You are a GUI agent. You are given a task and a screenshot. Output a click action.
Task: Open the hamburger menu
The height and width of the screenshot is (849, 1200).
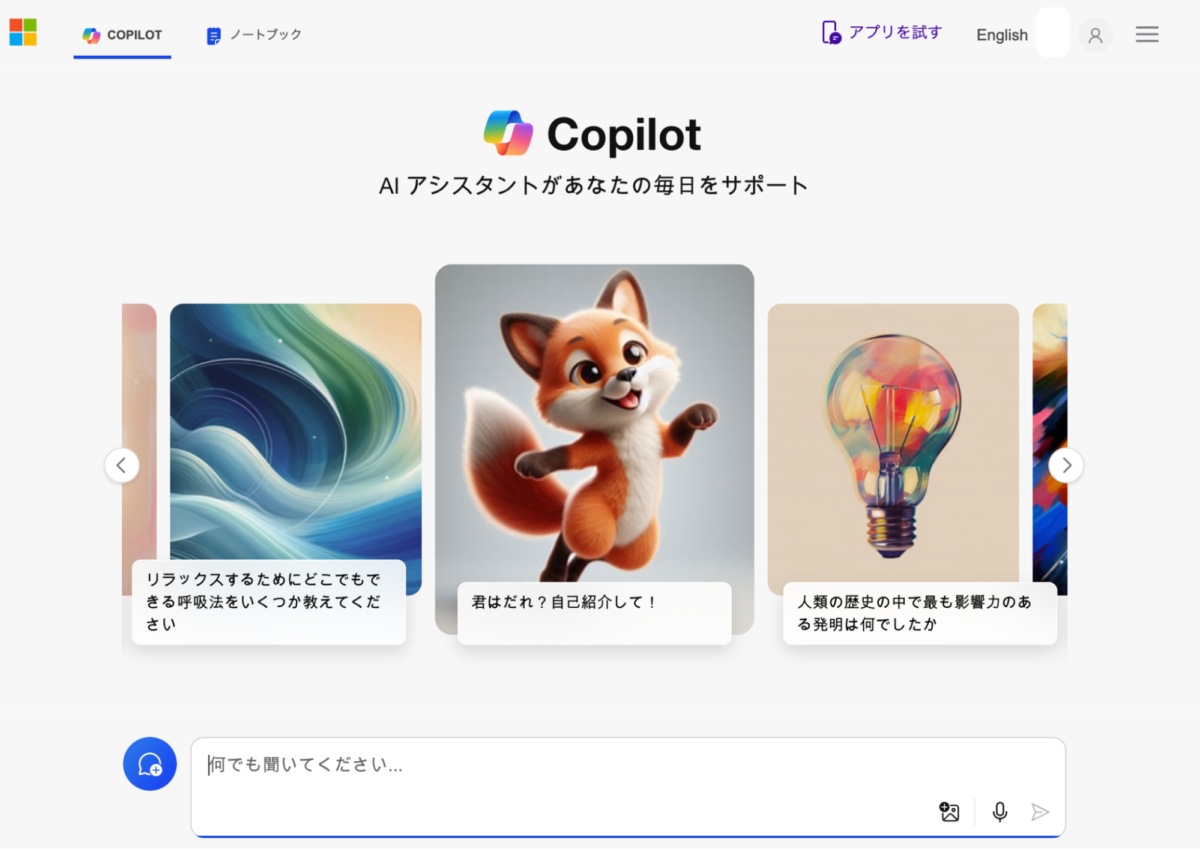(x=1147, y=35)
